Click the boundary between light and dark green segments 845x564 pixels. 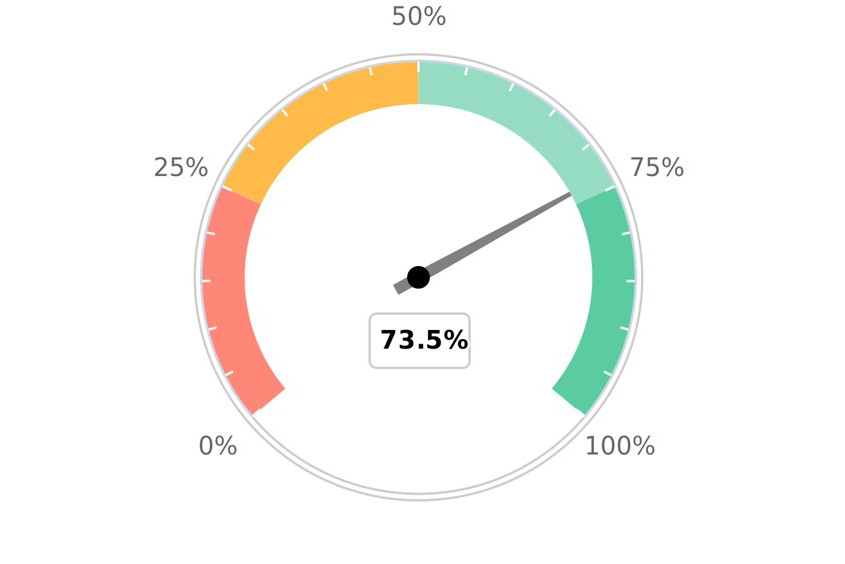pos(596,194)
